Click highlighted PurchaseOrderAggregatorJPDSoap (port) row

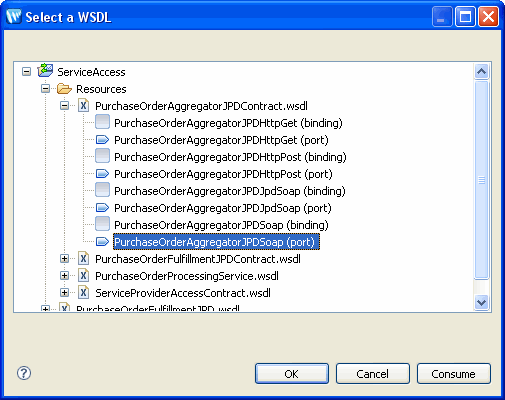point(216,242)
